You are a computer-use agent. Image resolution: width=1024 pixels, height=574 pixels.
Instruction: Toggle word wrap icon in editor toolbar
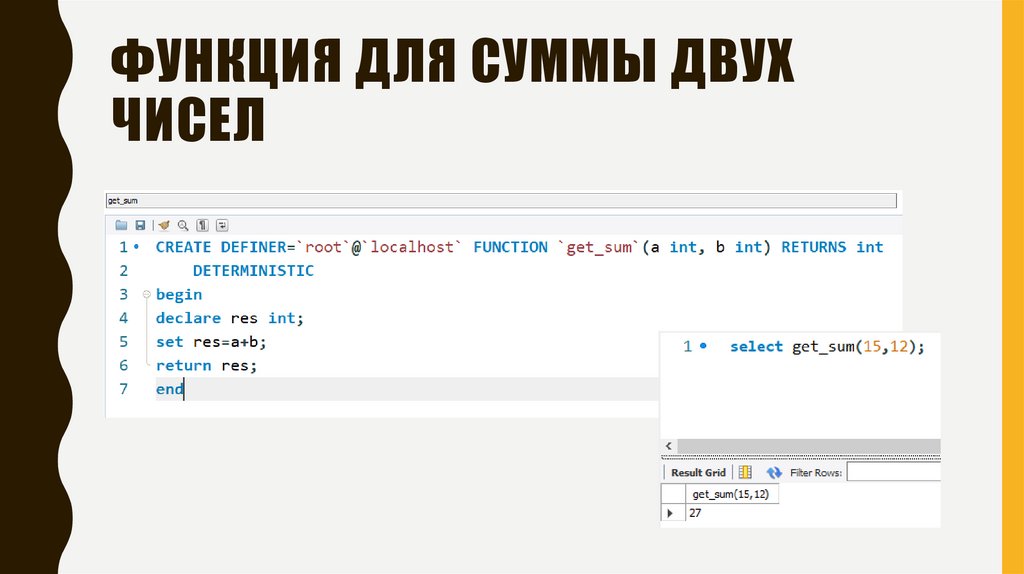pyautogui.click(x=222, y=225)
